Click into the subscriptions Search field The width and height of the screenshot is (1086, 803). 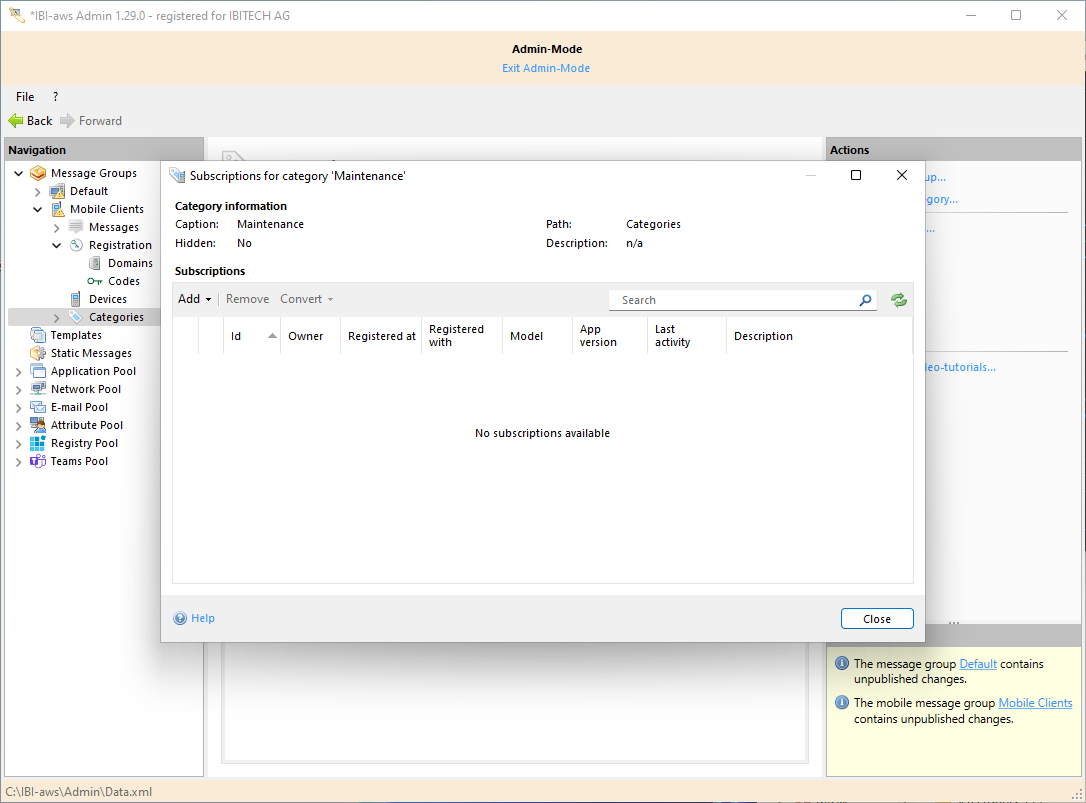click(735, 300)
